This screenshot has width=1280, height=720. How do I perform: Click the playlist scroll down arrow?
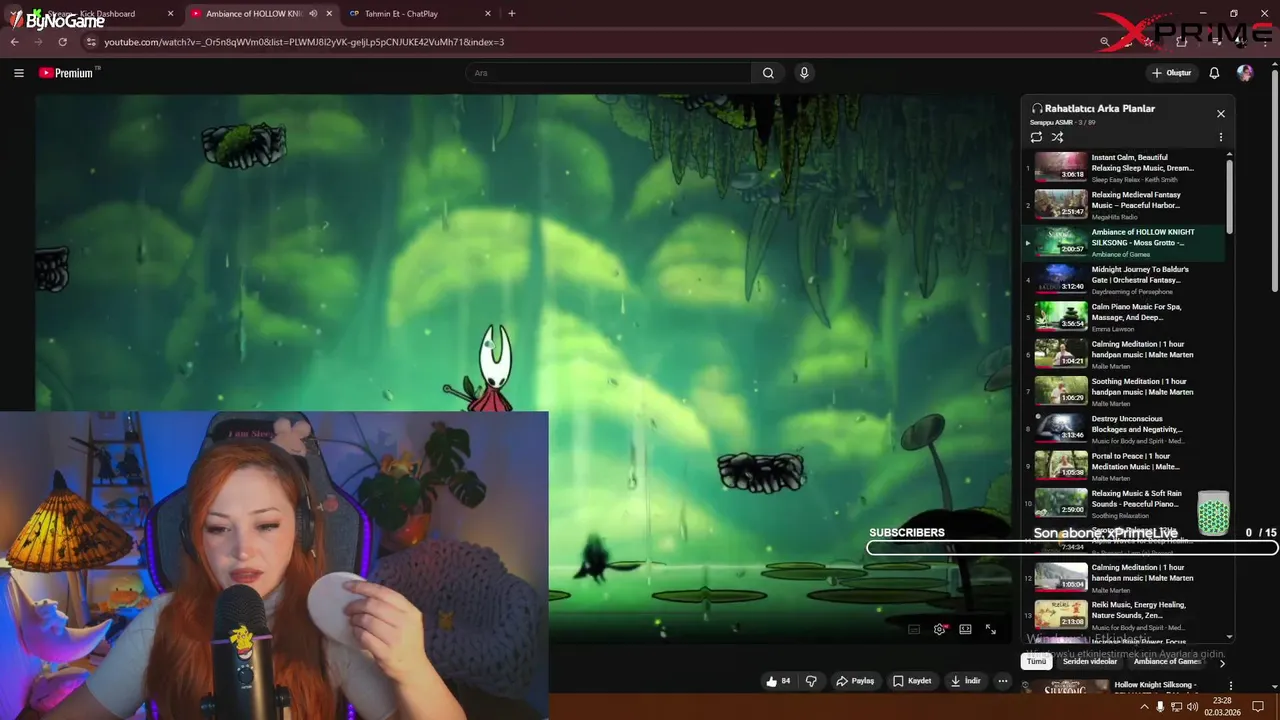pos(1229,636)
